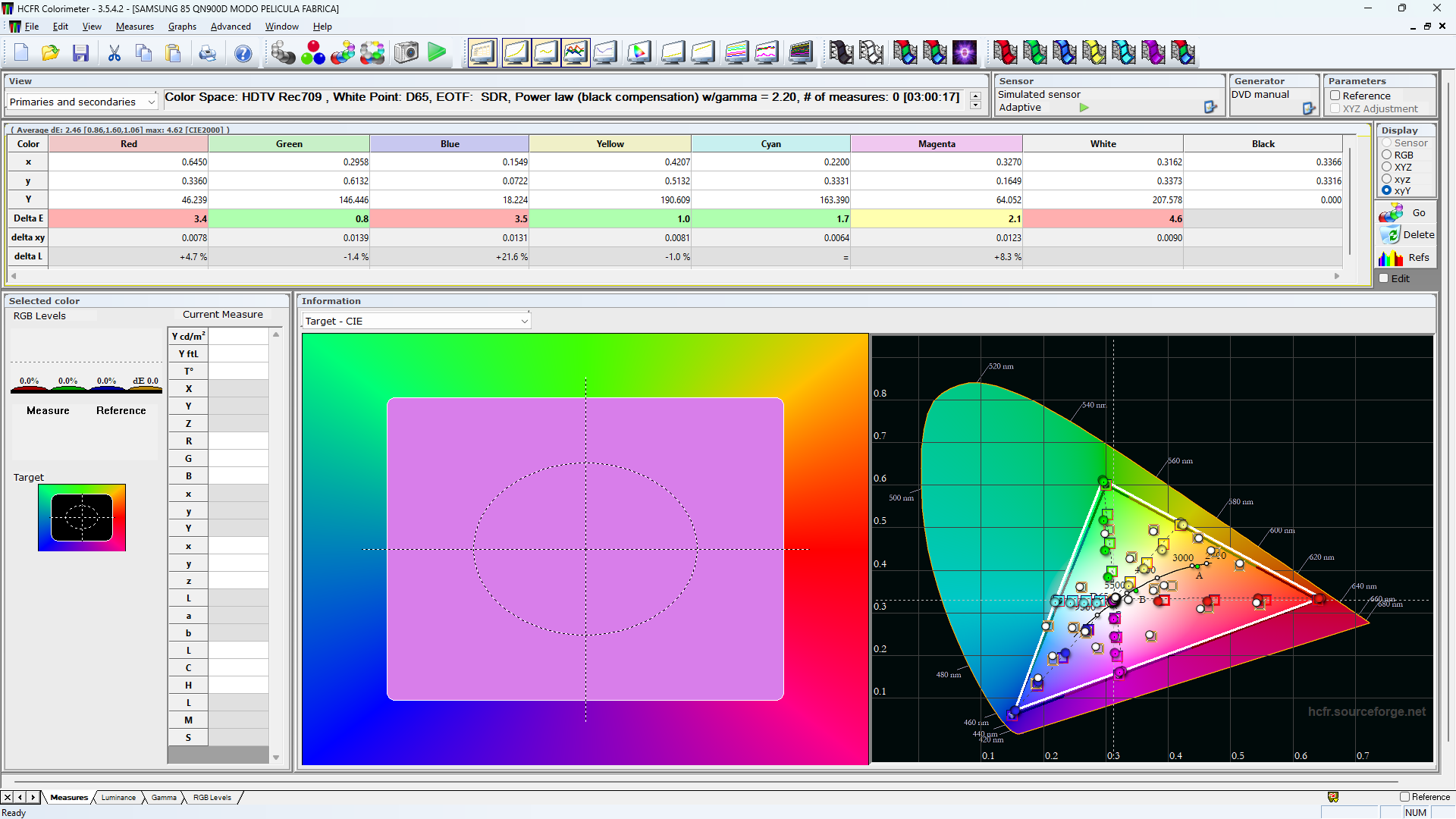Viewport: 1456px width, 819px height.
Task: Select the rainbow color swatch beside Go
Action: (x=1391, y=213)
